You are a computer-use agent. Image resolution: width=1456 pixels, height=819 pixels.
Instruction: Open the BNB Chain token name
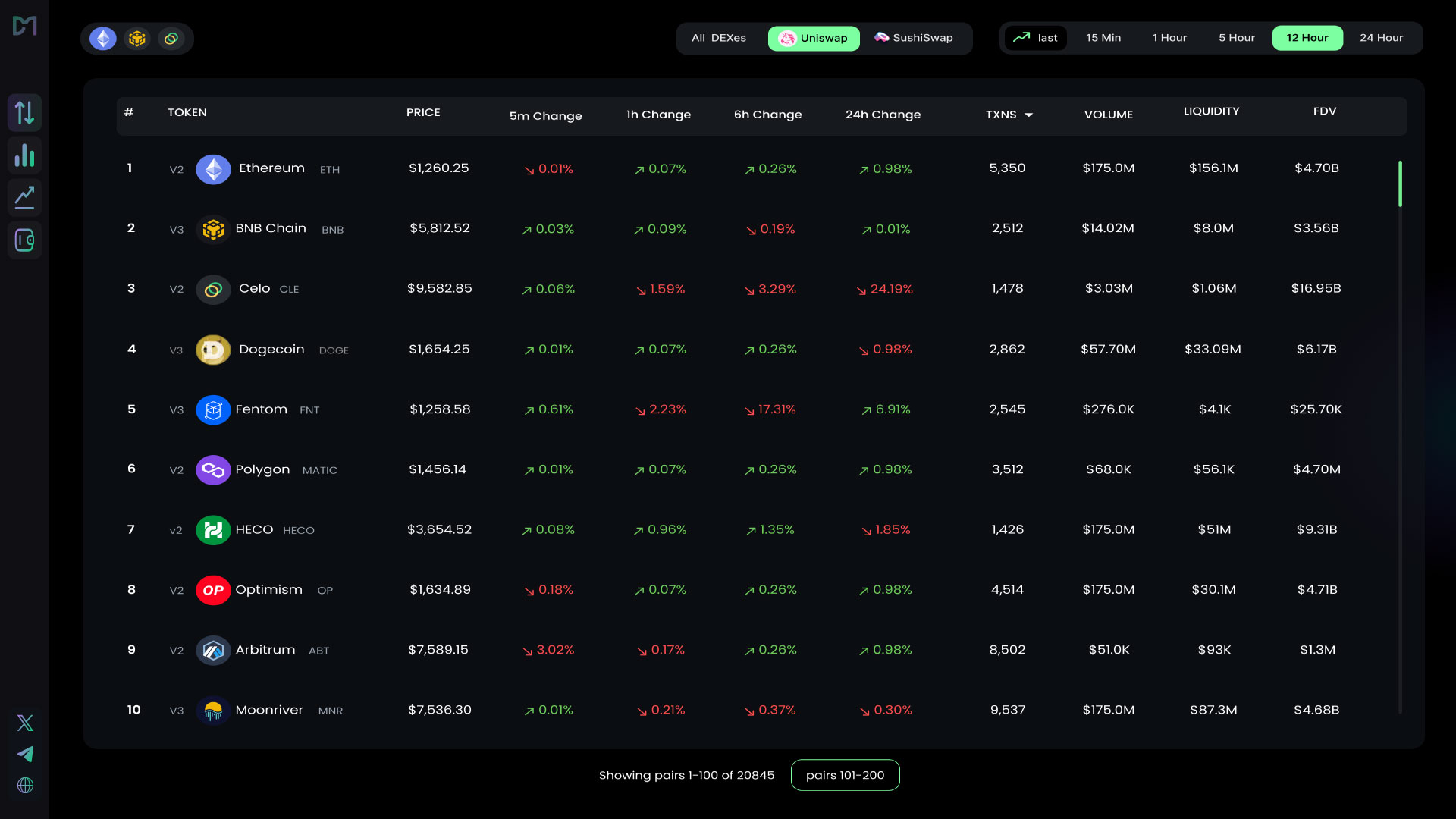[271, 228]
